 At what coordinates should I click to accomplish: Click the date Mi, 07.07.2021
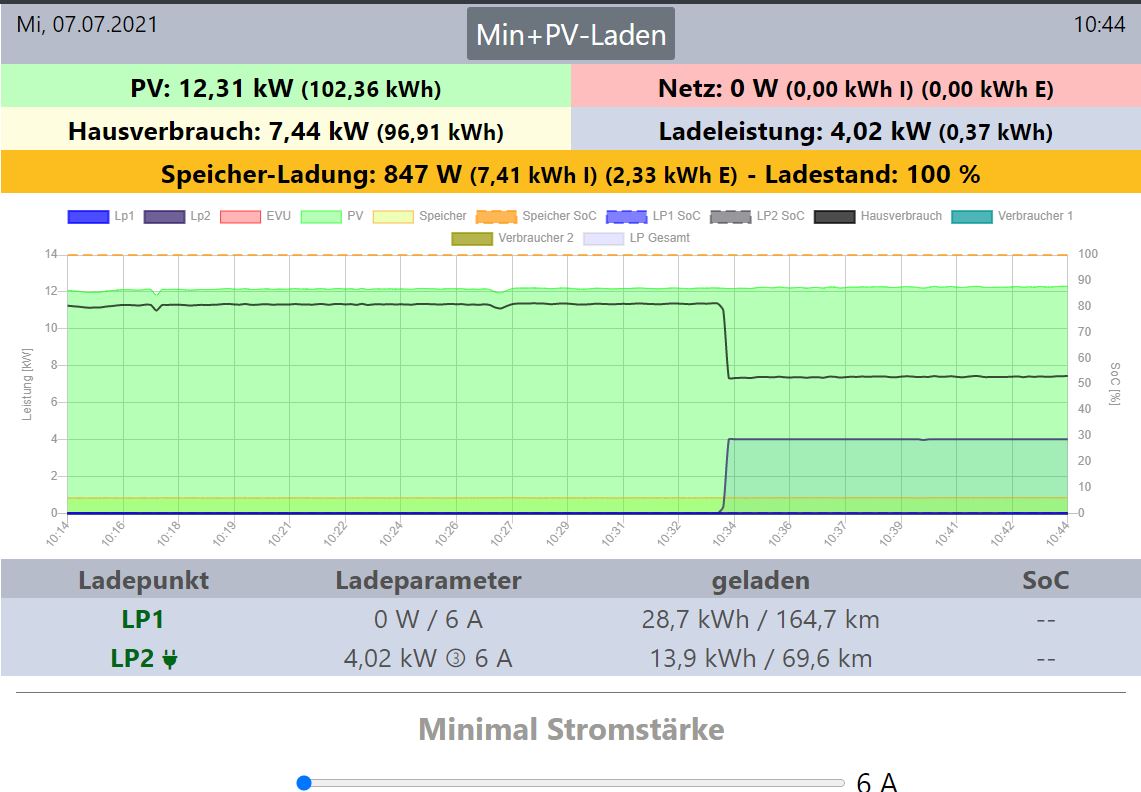pos(87,24)
